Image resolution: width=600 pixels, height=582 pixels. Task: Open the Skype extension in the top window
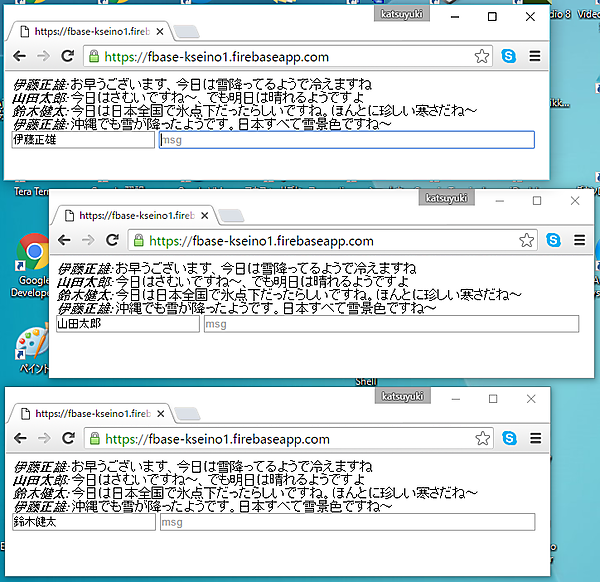click(x=509, y=57)
